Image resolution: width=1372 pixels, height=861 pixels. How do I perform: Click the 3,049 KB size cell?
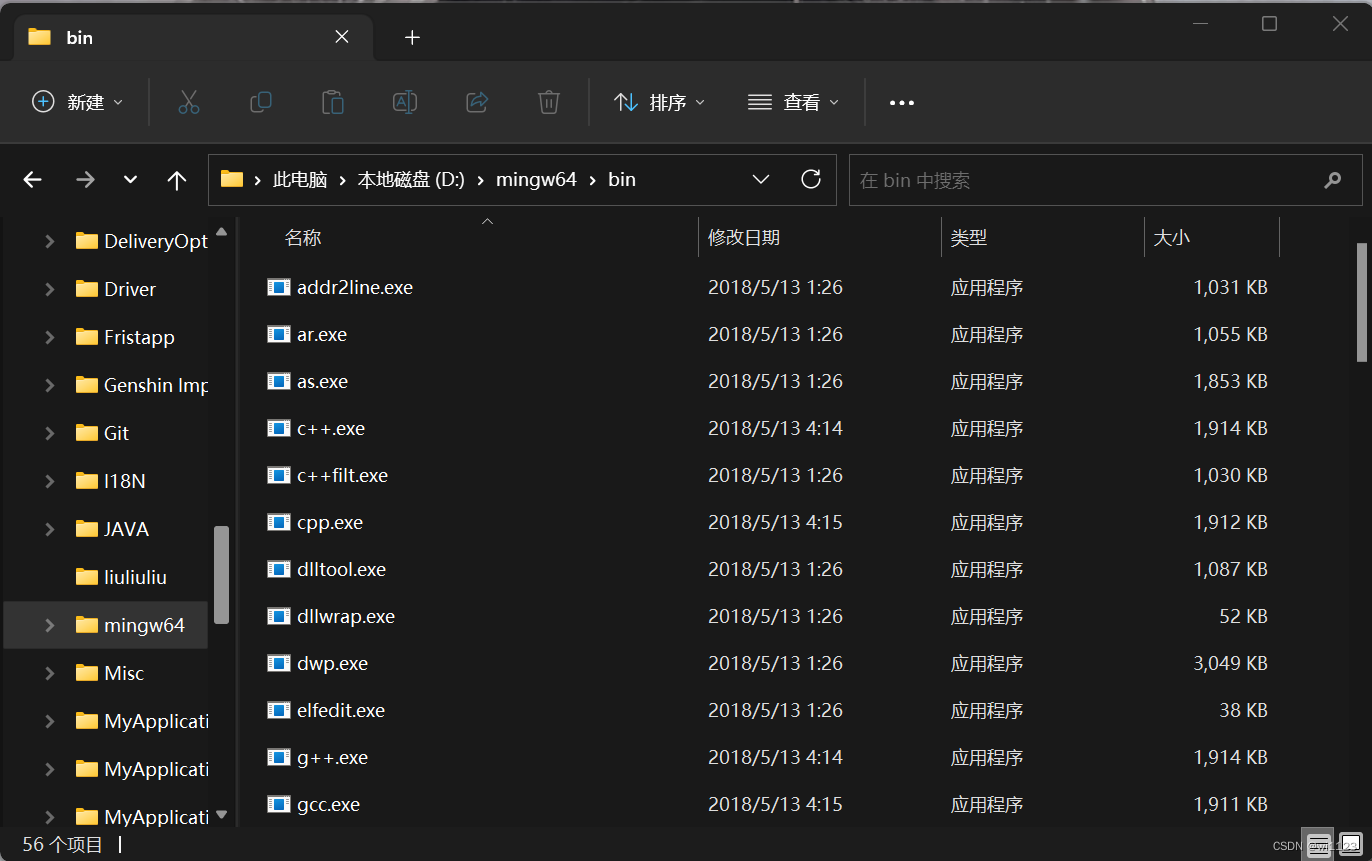[1230, 663]
